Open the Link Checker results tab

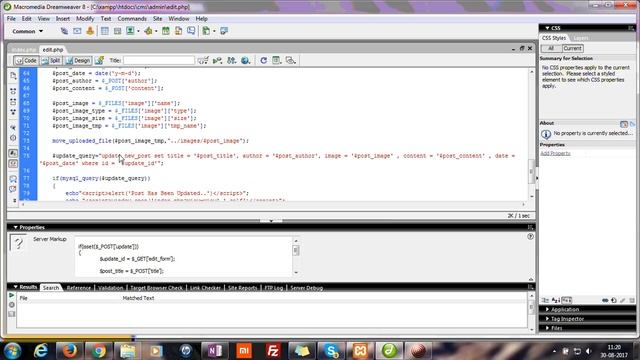205,288
